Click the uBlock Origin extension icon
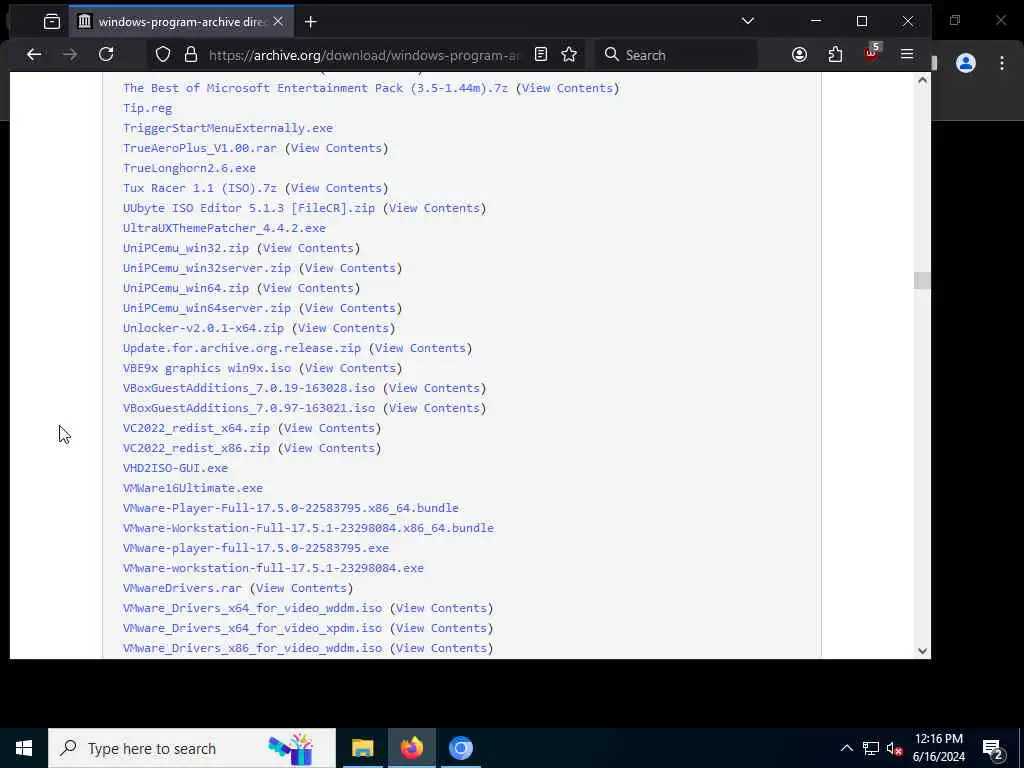This screenshot has width=1024, height=768. (871, 54)
